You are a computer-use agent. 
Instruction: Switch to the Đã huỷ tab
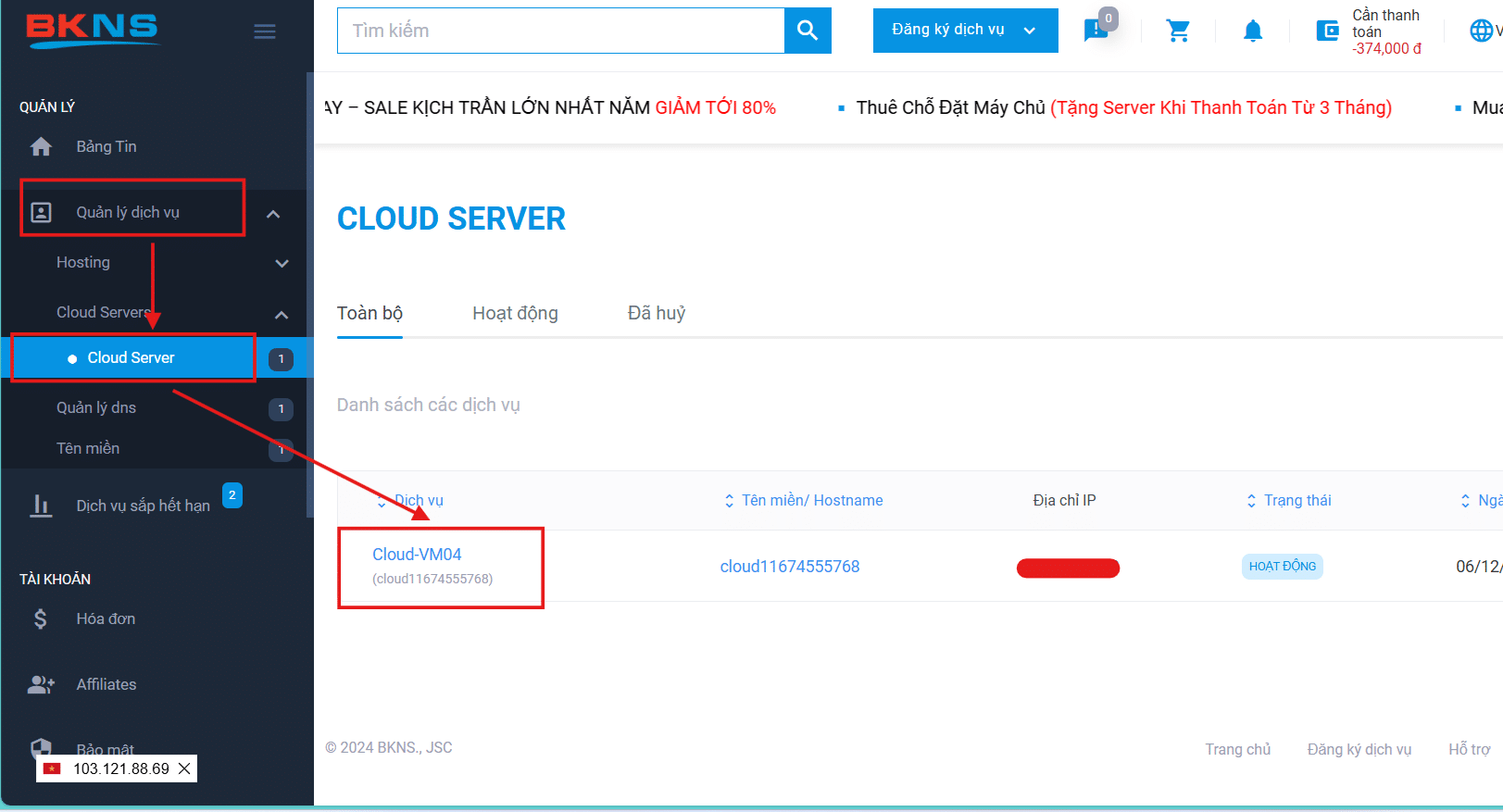(657, 313)
